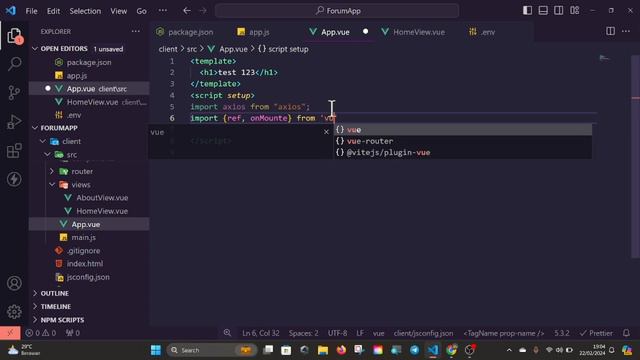Select the '@vitejs/plugin-vue' suggestion
This screenshot has width=640, height=360.
(463, 152)
